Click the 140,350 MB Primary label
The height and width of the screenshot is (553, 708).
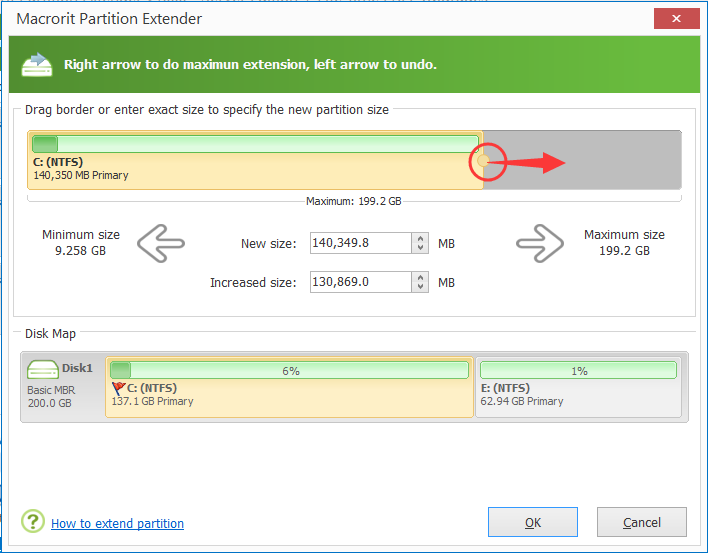(81, 175)
